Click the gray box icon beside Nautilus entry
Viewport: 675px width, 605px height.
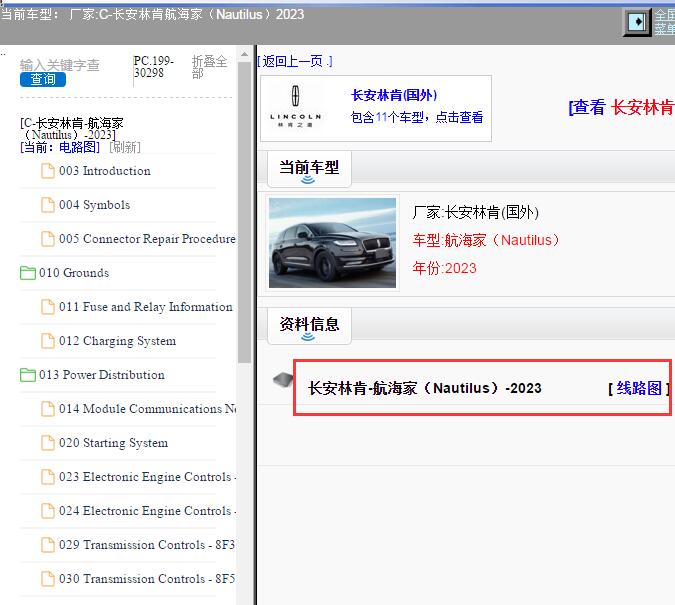283,380
